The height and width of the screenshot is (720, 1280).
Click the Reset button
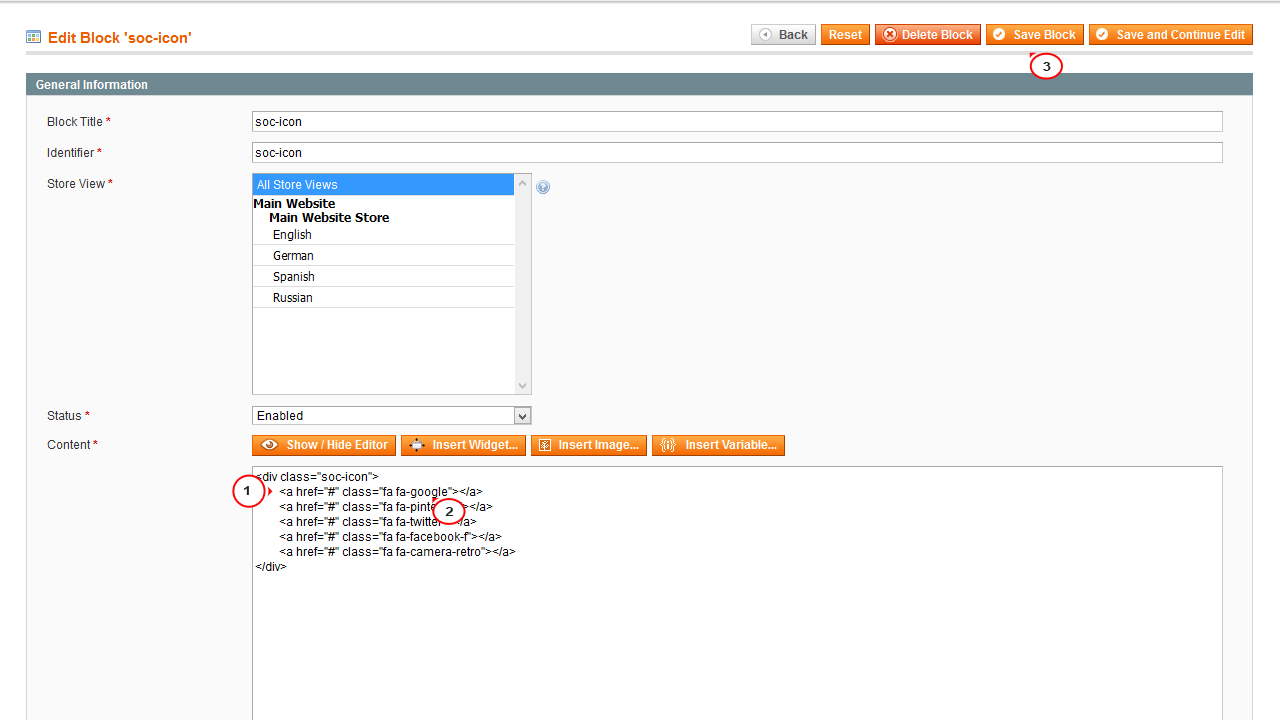click(x=844, y=33)
